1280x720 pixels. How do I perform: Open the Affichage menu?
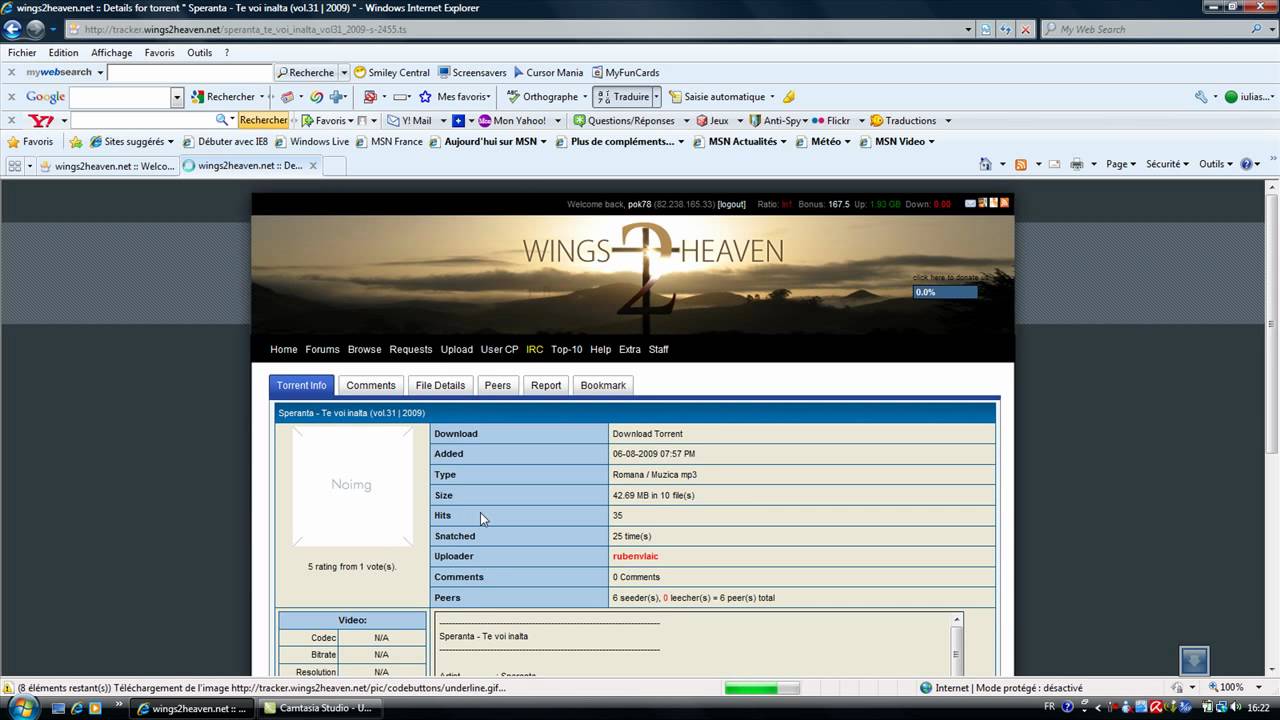point(111,53)
